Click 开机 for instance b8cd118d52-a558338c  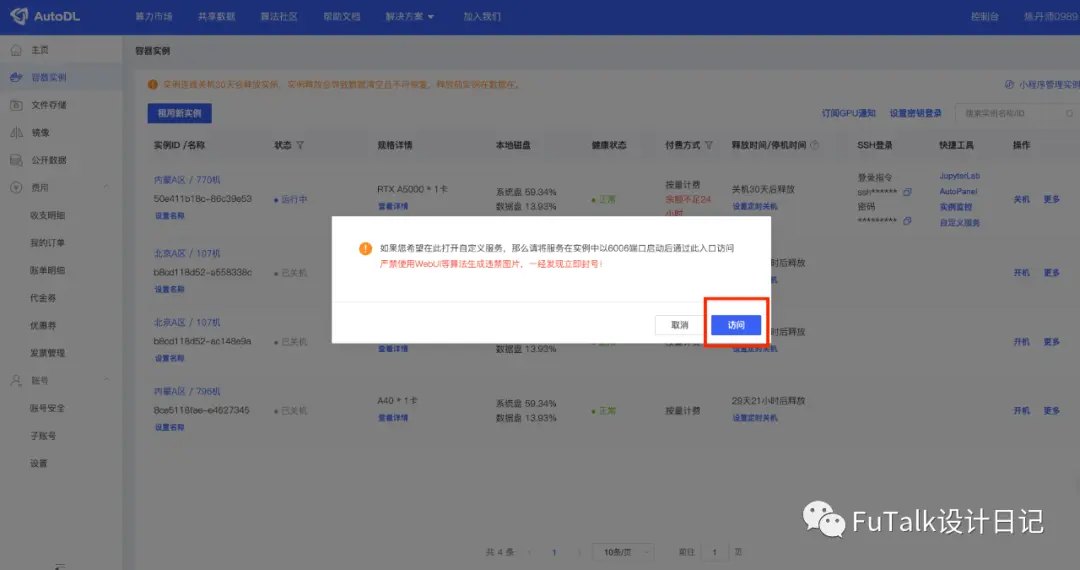coord(1021,273)
